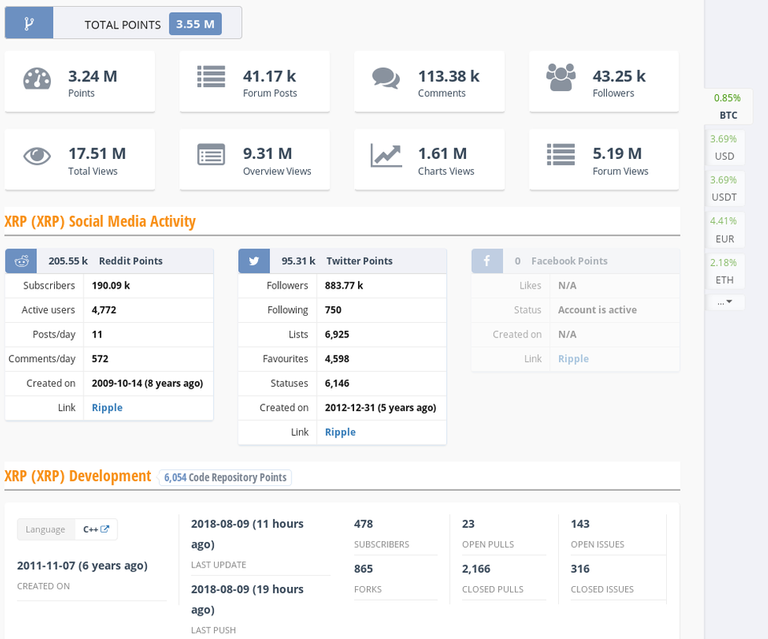
Task: Click the 23 Open Pulls stat
Action: [468, 524]
